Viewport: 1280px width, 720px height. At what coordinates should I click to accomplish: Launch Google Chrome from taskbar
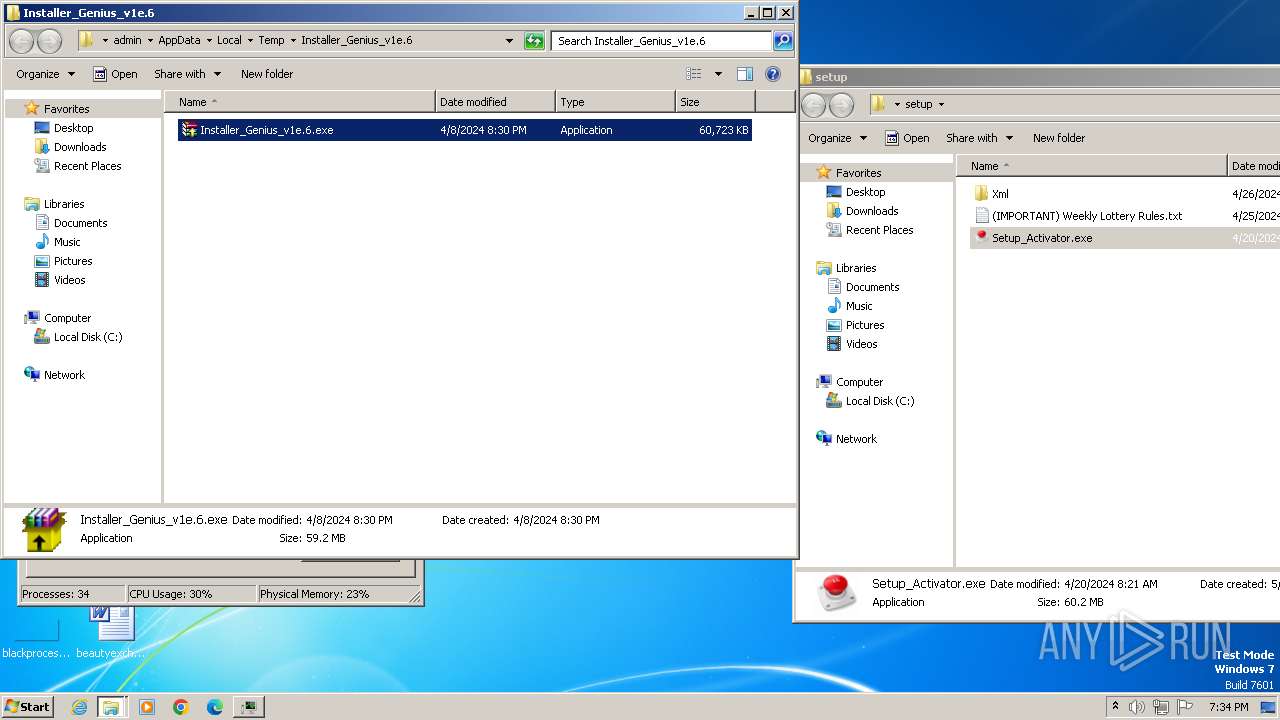coord(181,707)
